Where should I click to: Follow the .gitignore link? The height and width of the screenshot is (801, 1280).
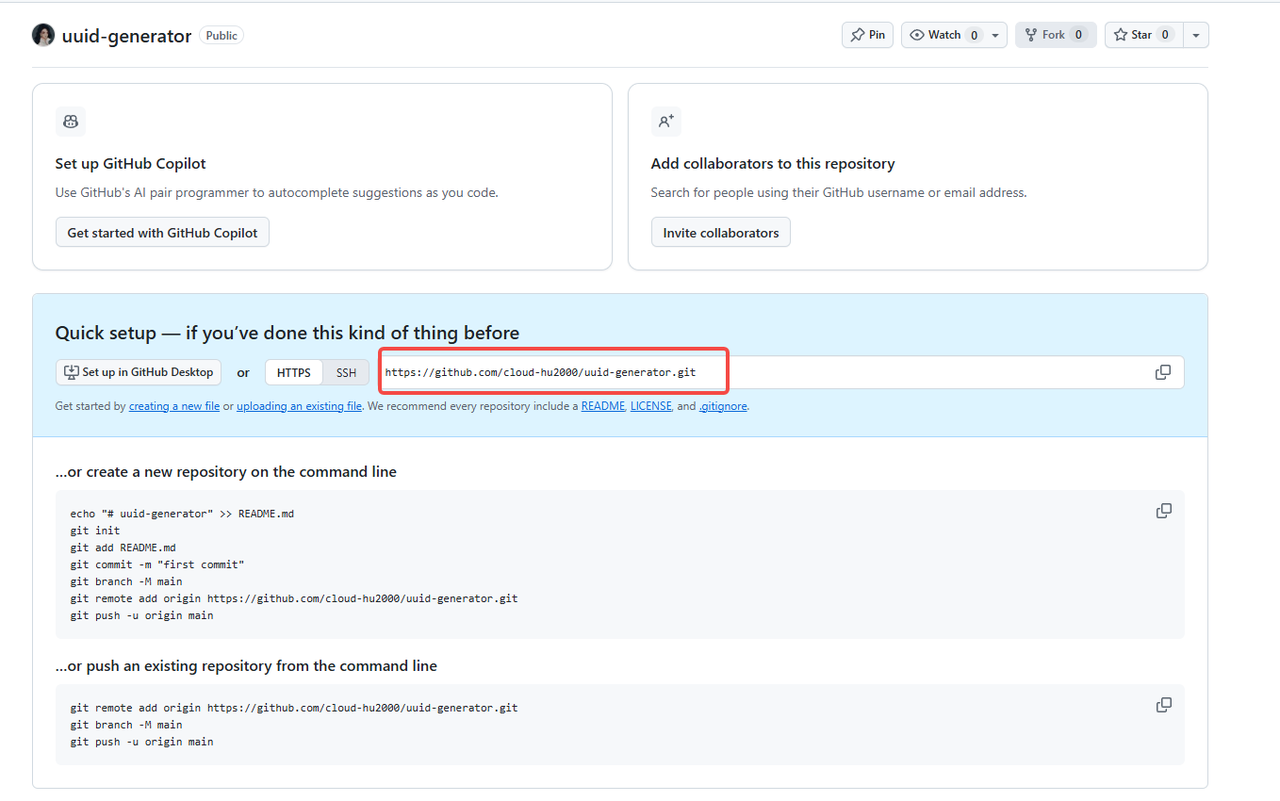coord(723,407)
